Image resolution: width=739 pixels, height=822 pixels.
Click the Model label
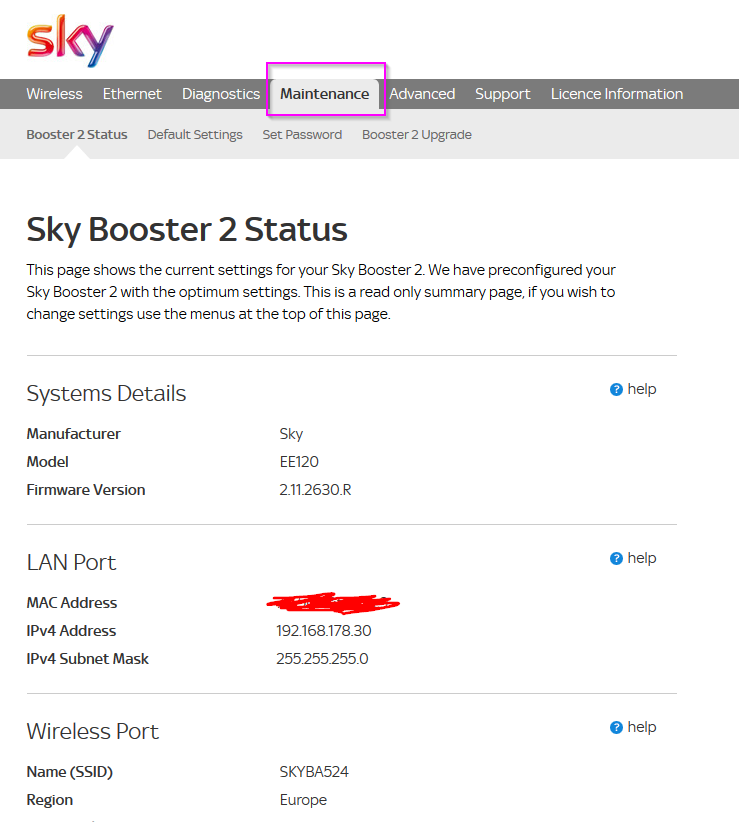tap(48, 462)
